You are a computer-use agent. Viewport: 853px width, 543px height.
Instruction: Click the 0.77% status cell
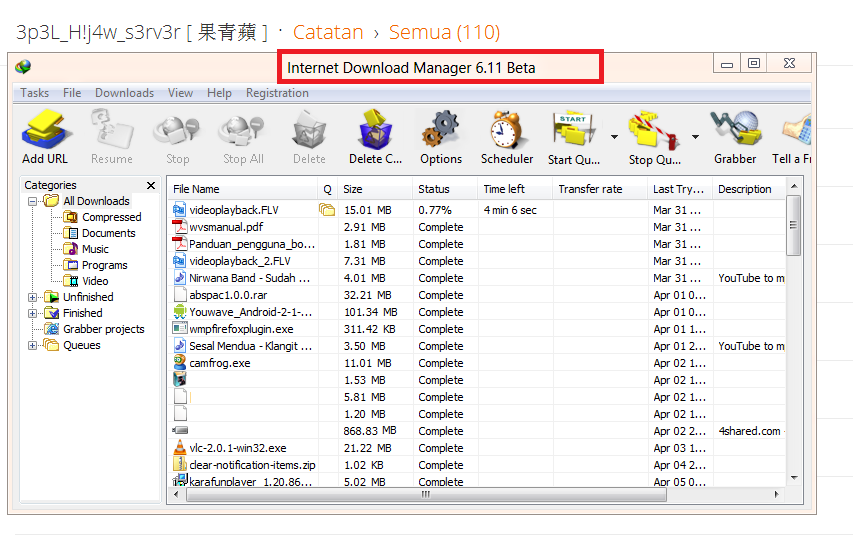click(x=435, y=210)
